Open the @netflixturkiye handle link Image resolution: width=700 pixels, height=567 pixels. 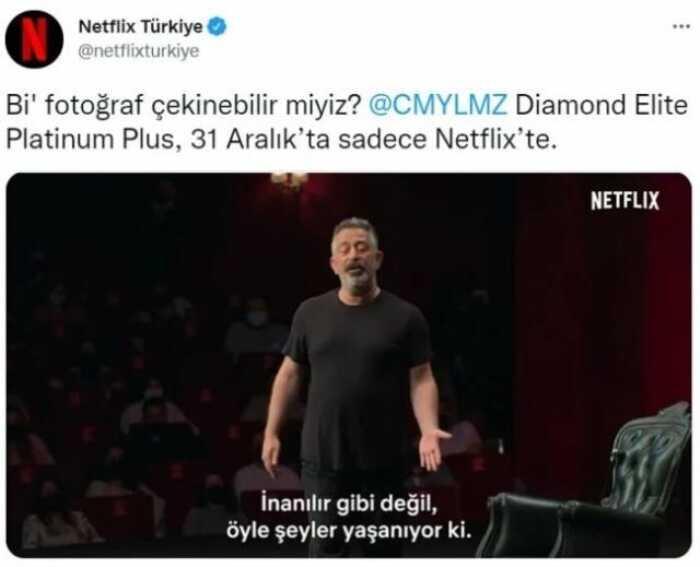pyautogui.click(x=139, y=51)
